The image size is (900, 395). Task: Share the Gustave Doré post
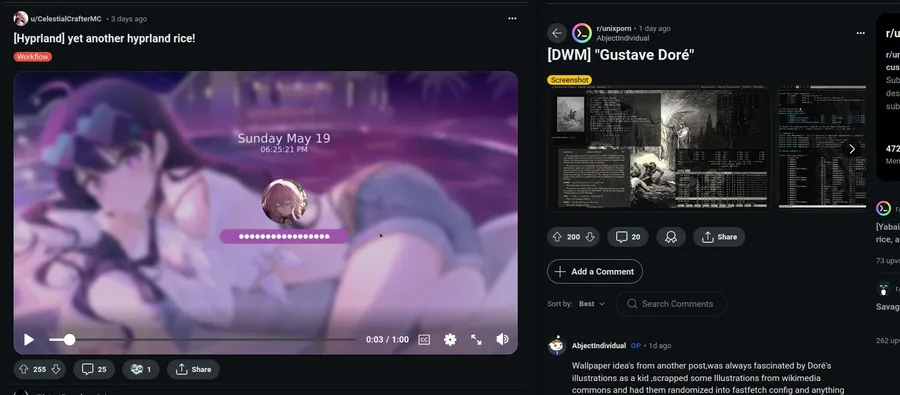point(719,237)
